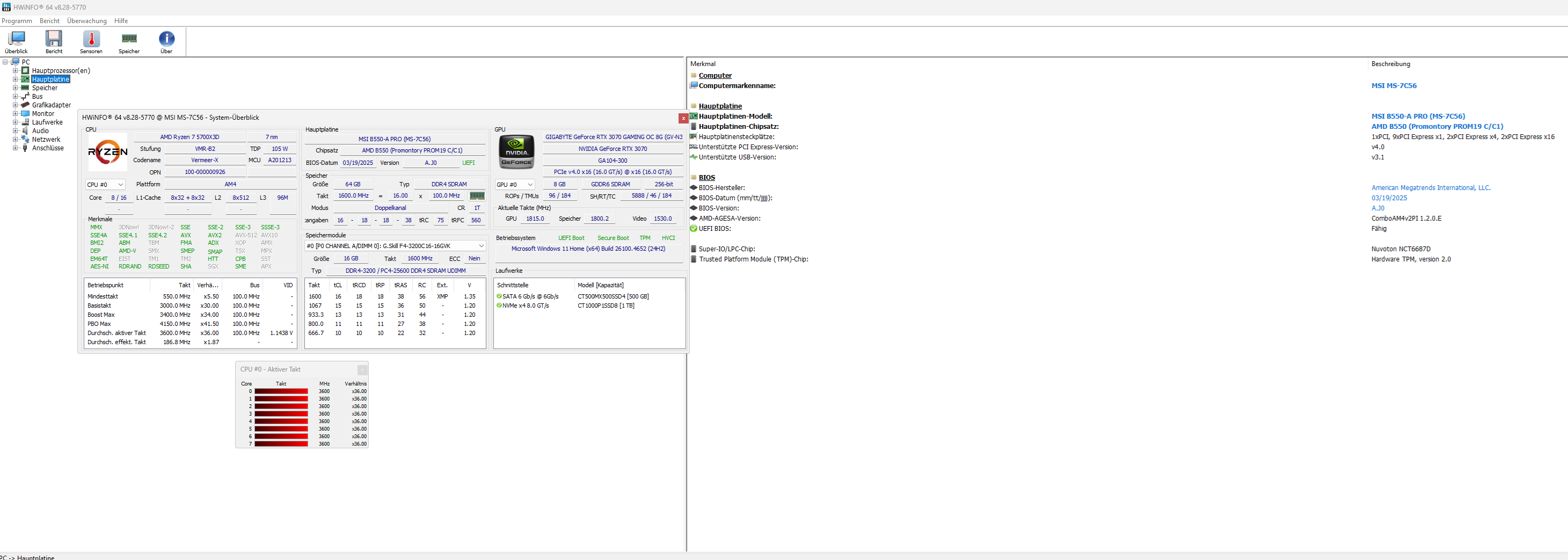The image size is (1568, 560).
Task: Select the Hauptprozessor(en) CPU chip icon
Action: (x=25, y=71)
